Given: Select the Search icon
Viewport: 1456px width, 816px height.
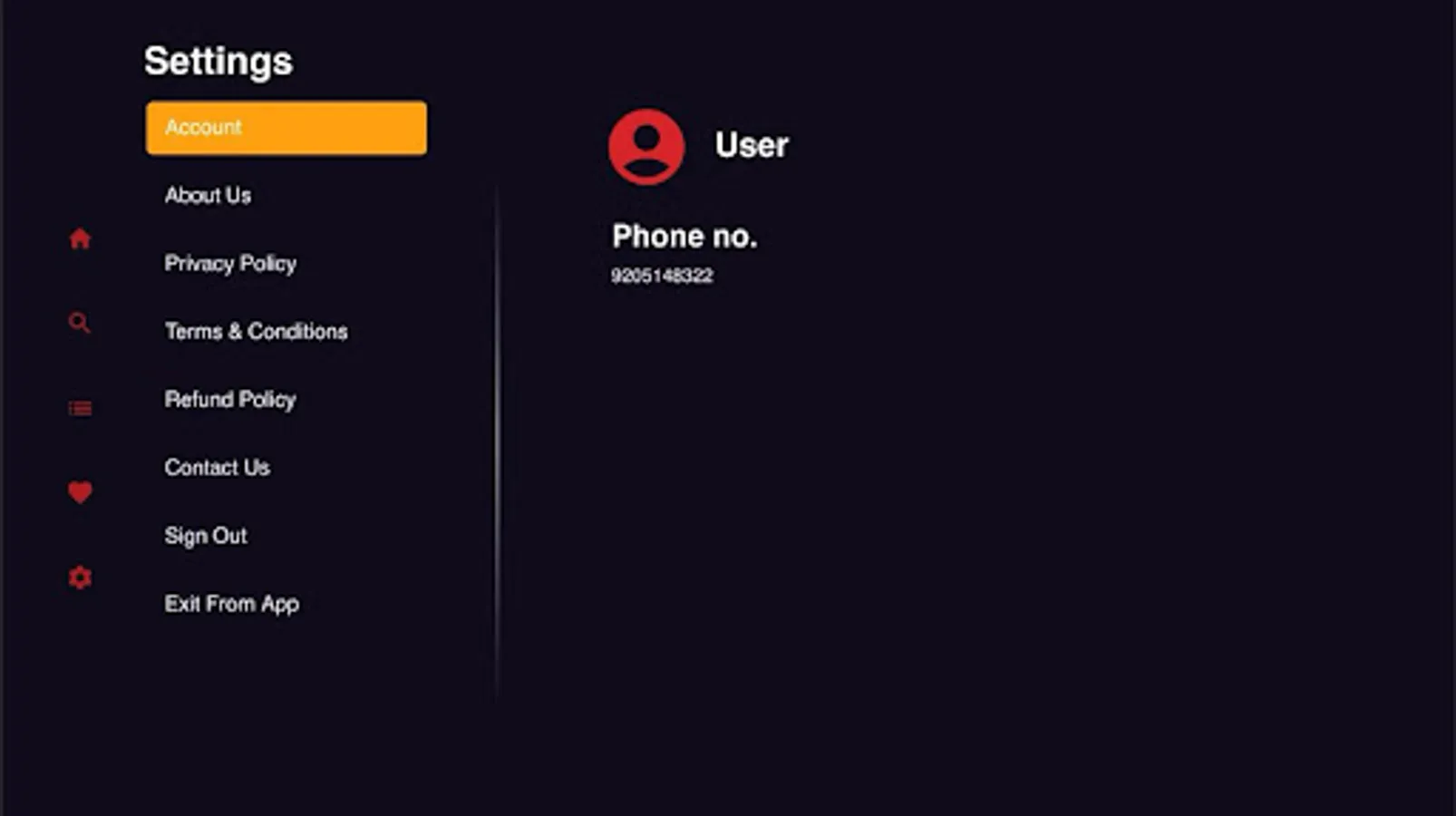Looking at the screenshot, I should 80,323.
